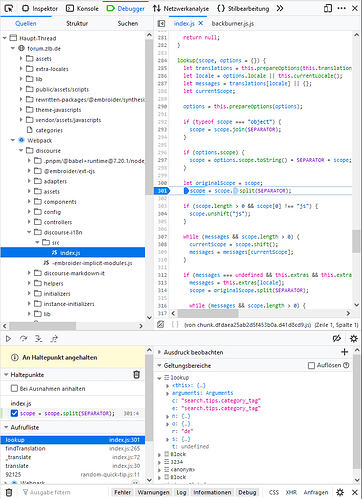362x499 pixels.
Task: Expand the extra-locales folder
Action: tap(21, 69)
